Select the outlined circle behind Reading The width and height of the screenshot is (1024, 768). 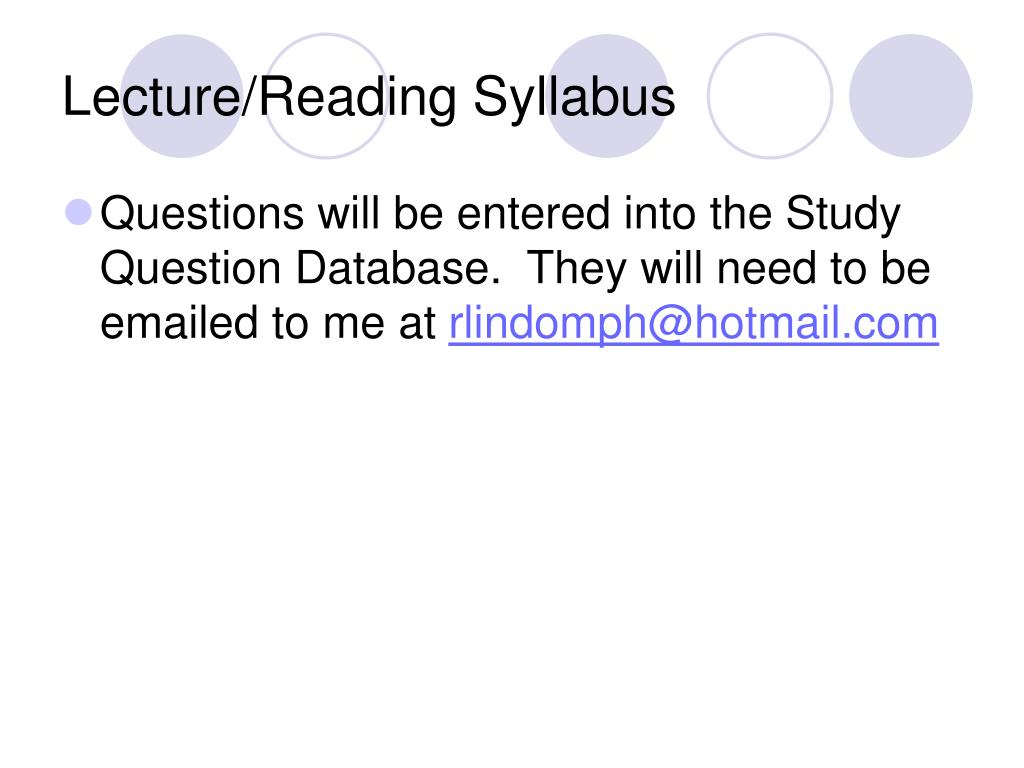click(326, 96)
